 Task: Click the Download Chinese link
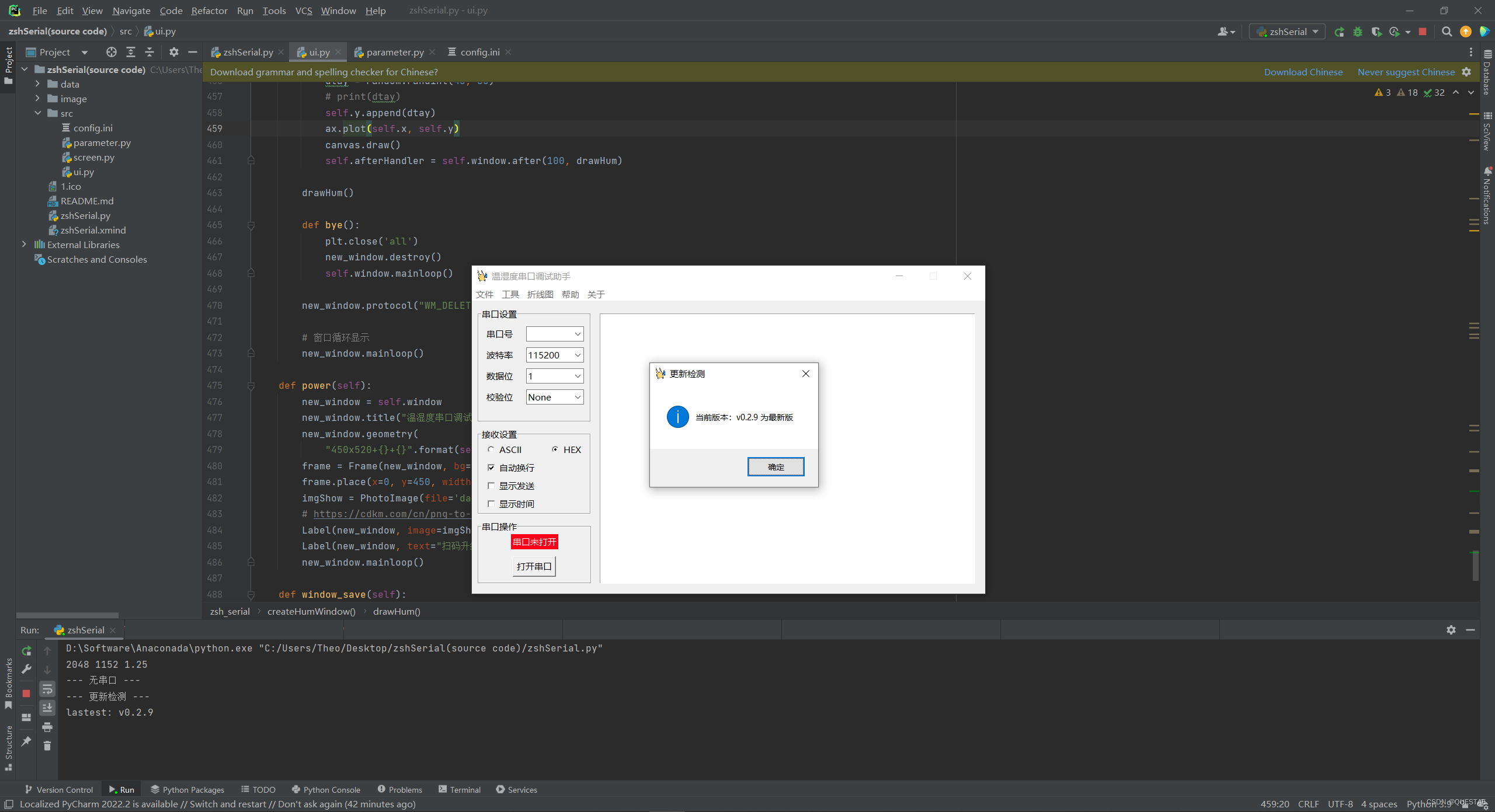tap(1303, 72)
